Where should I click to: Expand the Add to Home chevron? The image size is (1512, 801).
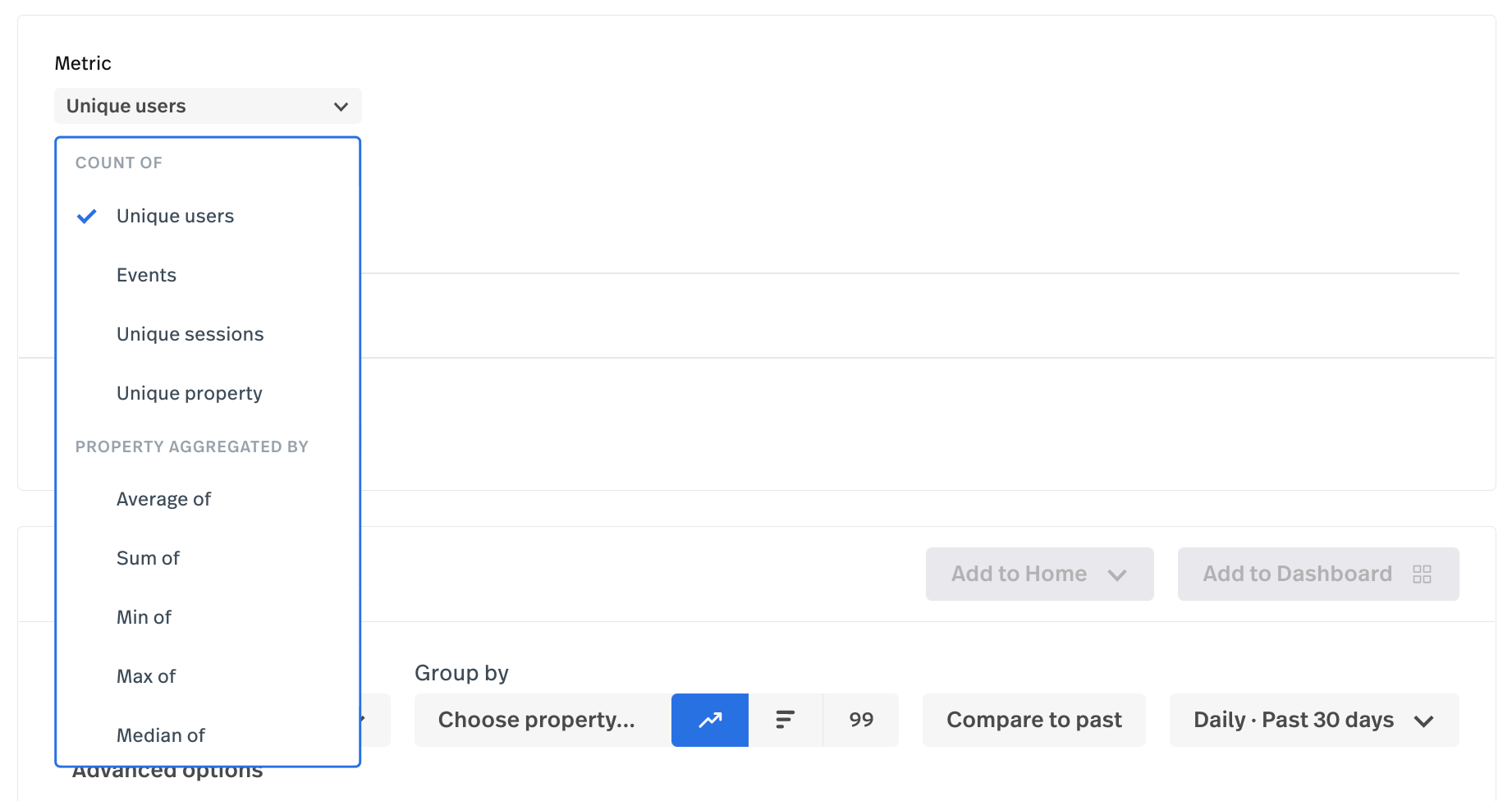[1116, 574]
